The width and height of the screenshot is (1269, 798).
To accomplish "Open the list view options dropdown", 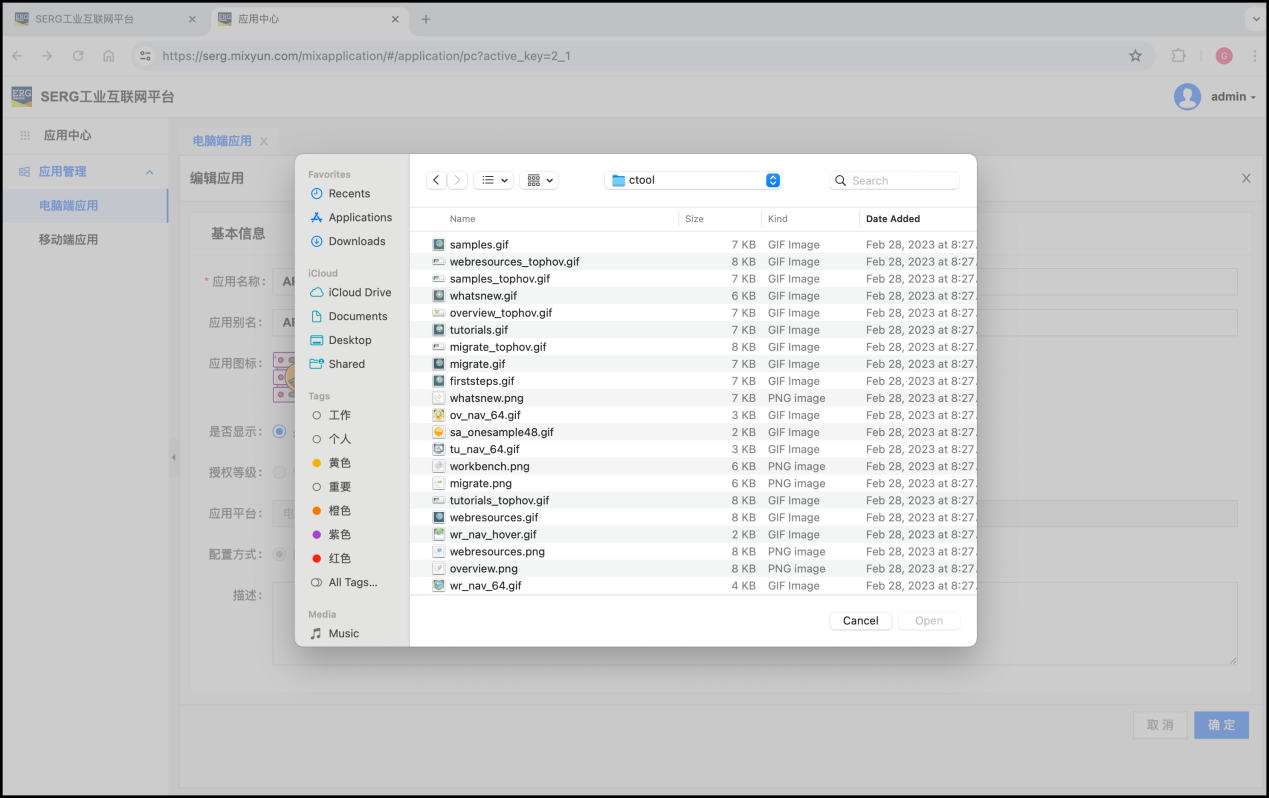I will (x=492, y=180).
